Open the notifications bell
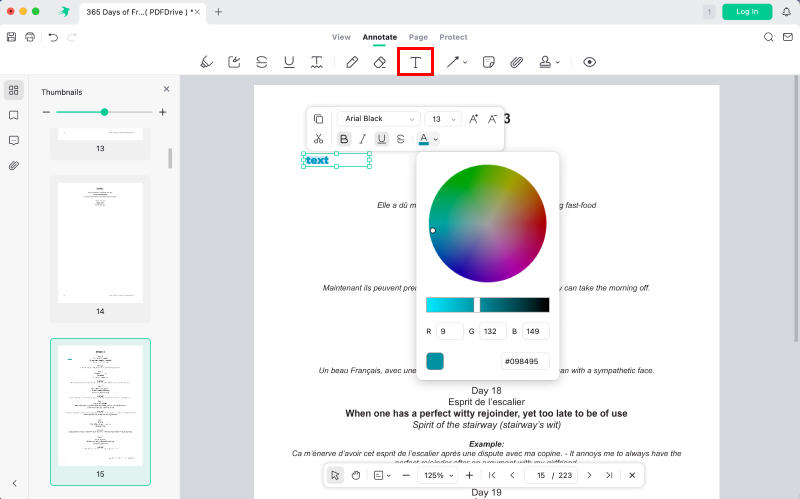The image size is (800, 499). [x=786, y=12]
